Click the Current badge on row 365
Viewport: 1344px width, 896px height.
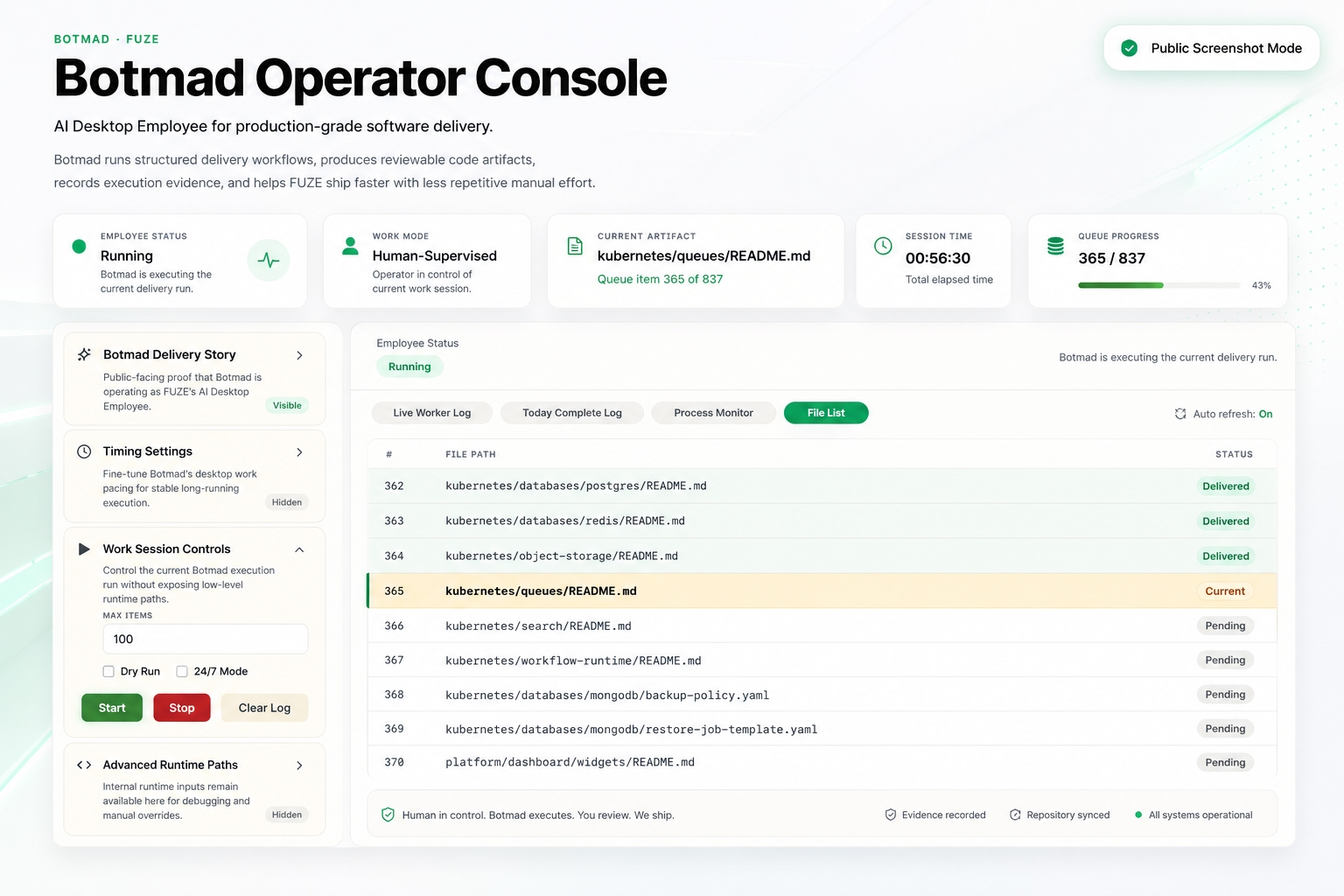[1225, 591]
